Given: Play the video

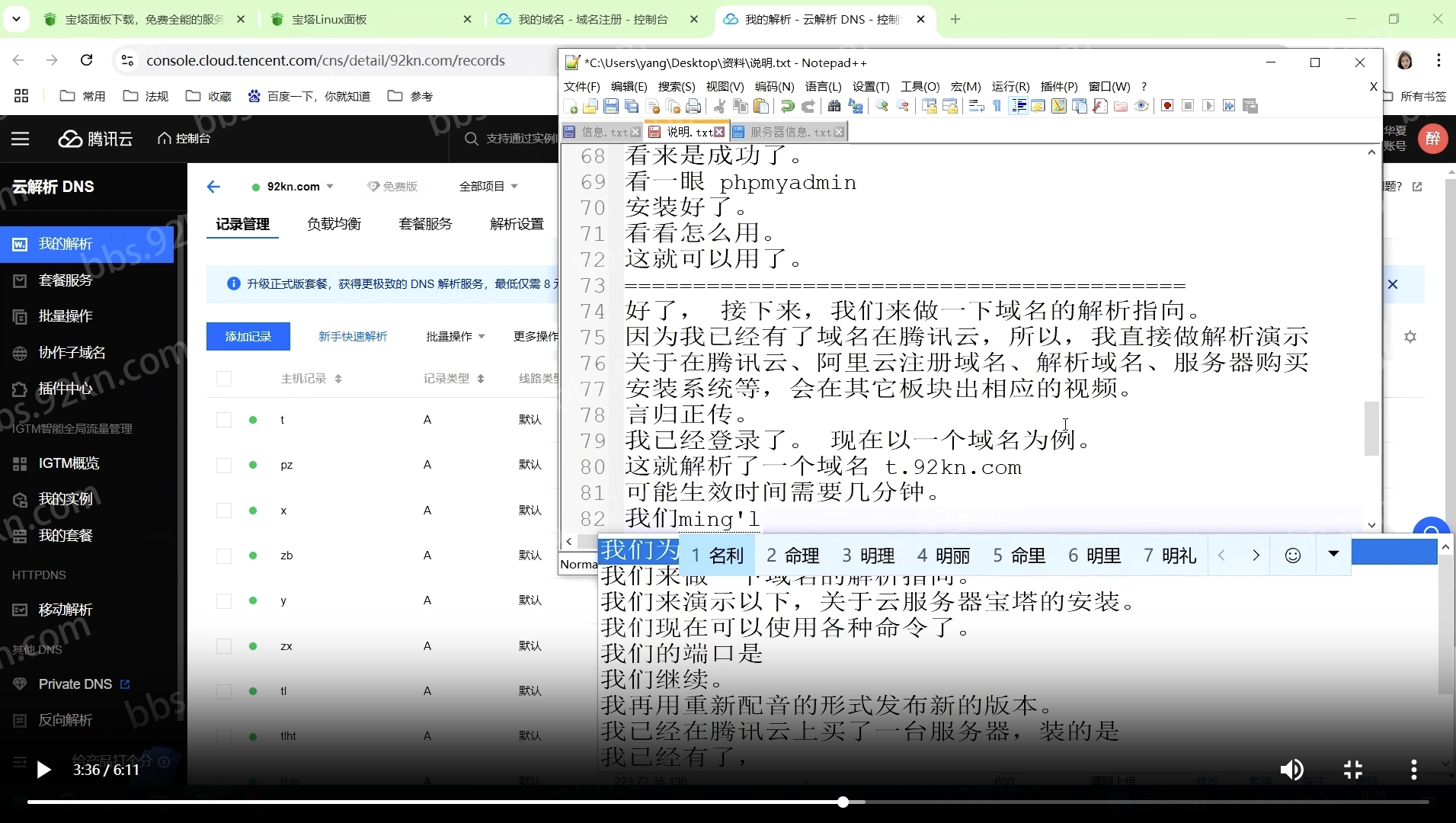Looking at the screenshot, I should coord(44,770).
